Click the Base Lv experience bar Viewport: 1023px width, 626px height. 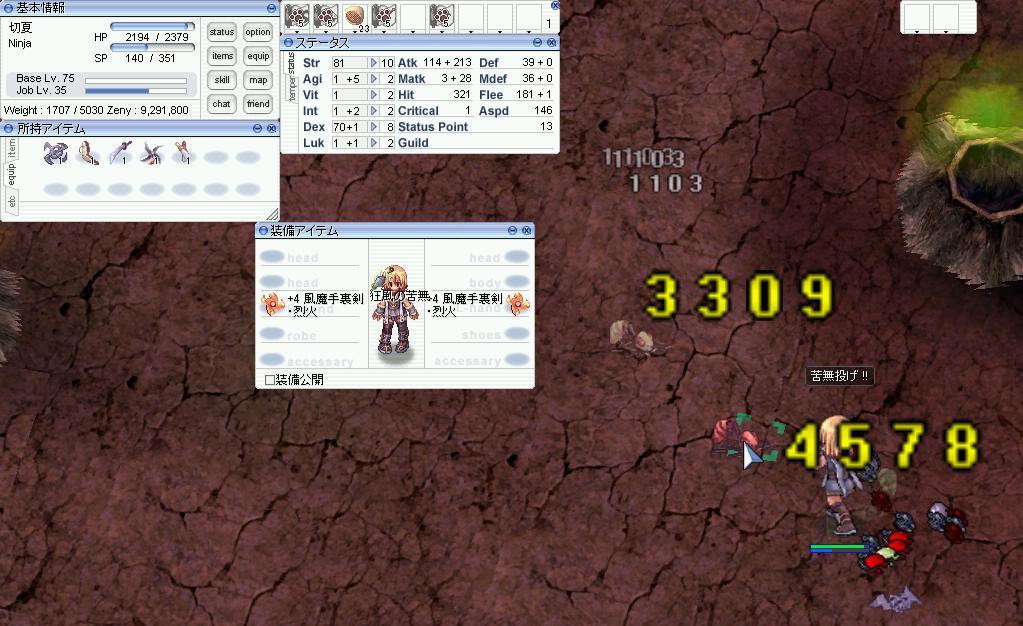136,80
